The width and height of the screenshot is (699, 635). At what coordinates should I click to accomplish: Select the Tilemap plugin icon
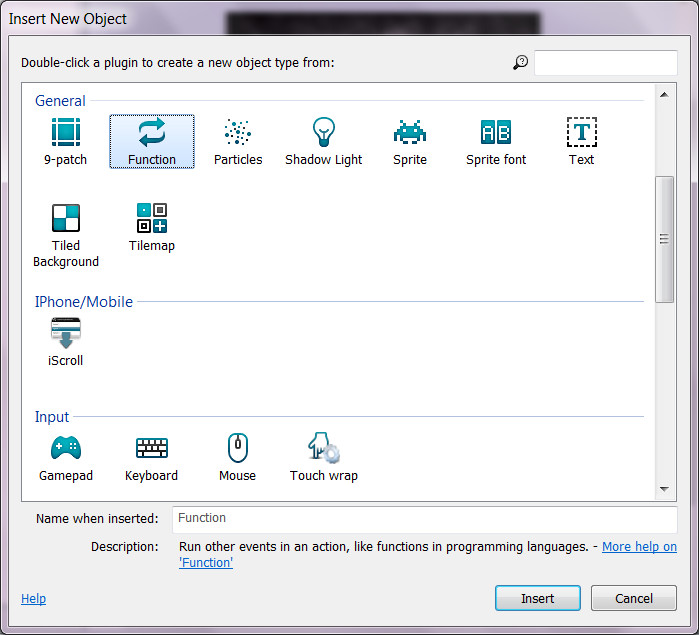click(x=152, y=219)
